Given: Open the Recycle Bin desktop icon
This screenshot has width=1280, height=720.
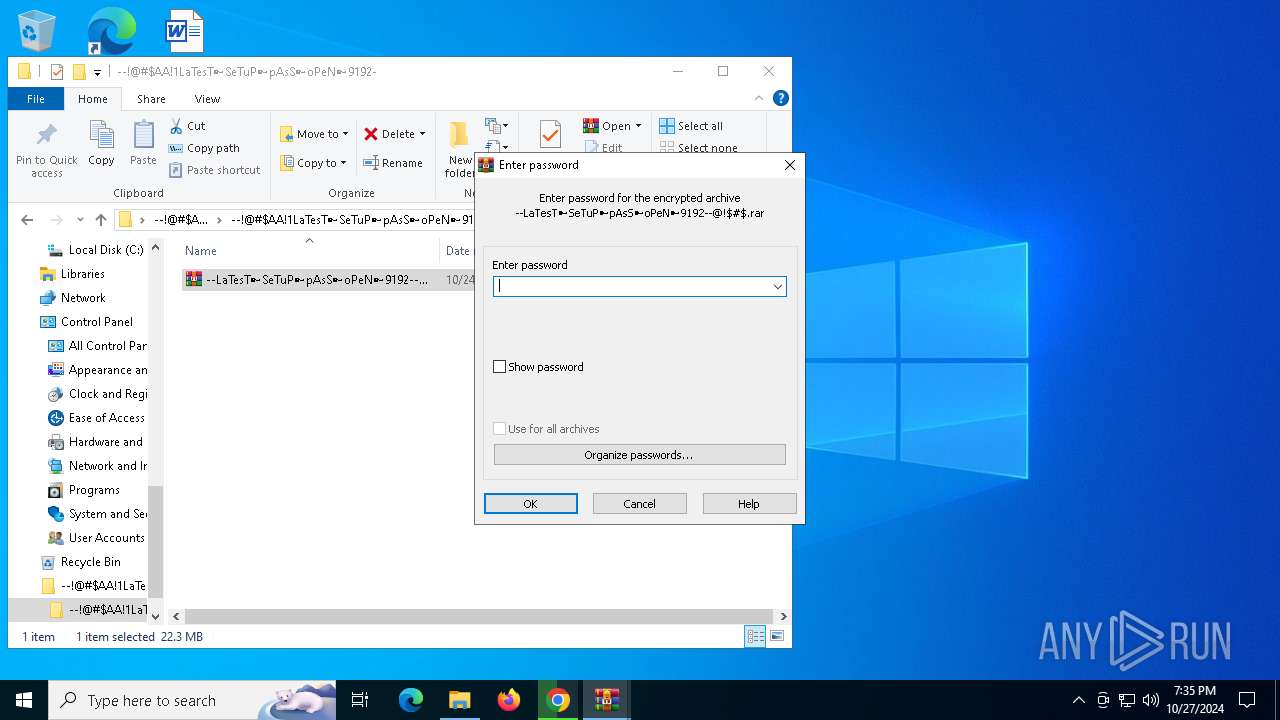Looking at the screenshot, I should pyautogui.click(x=37, y=31).
